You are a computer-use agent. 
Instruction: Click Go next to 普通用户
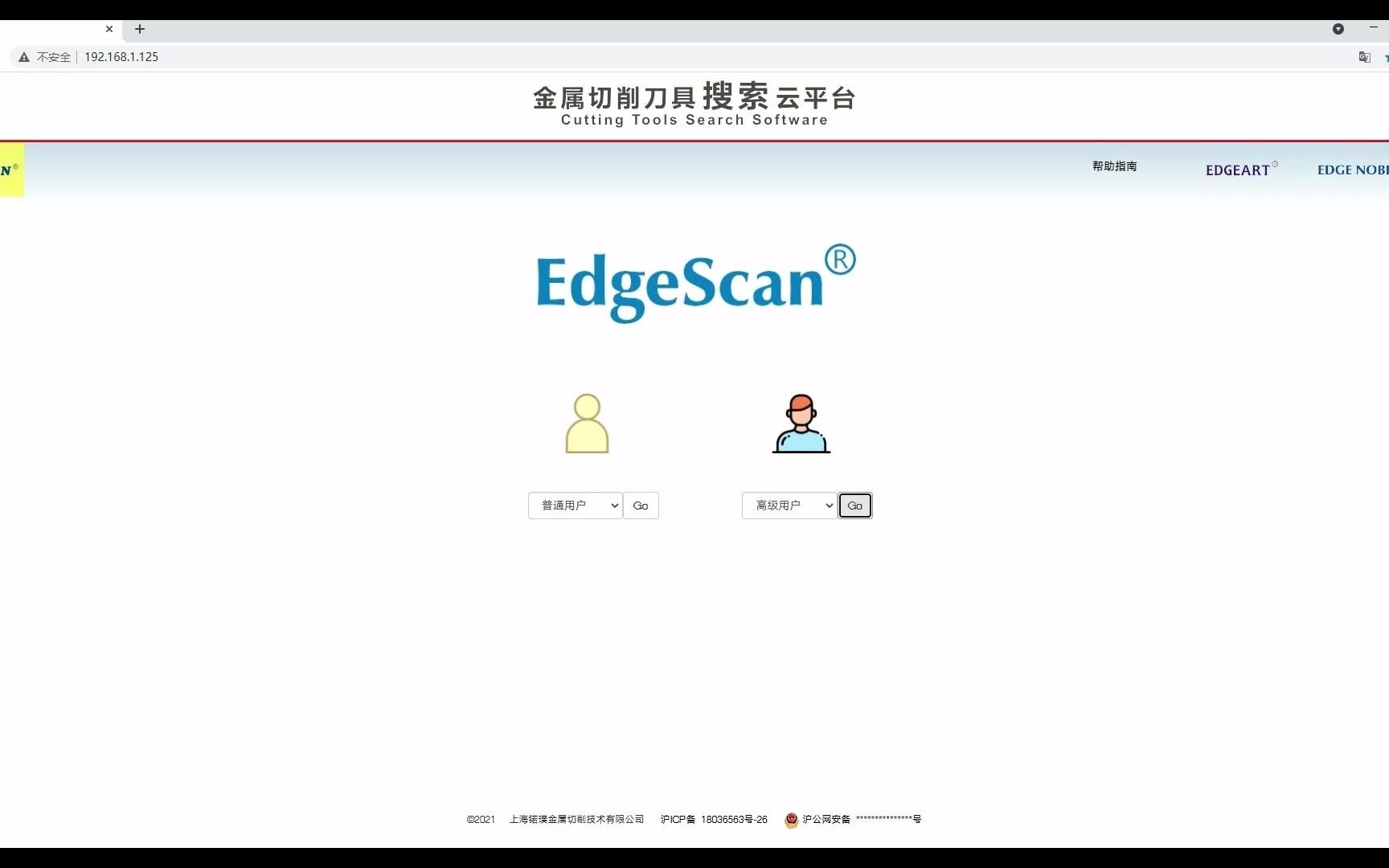(641, 506)
